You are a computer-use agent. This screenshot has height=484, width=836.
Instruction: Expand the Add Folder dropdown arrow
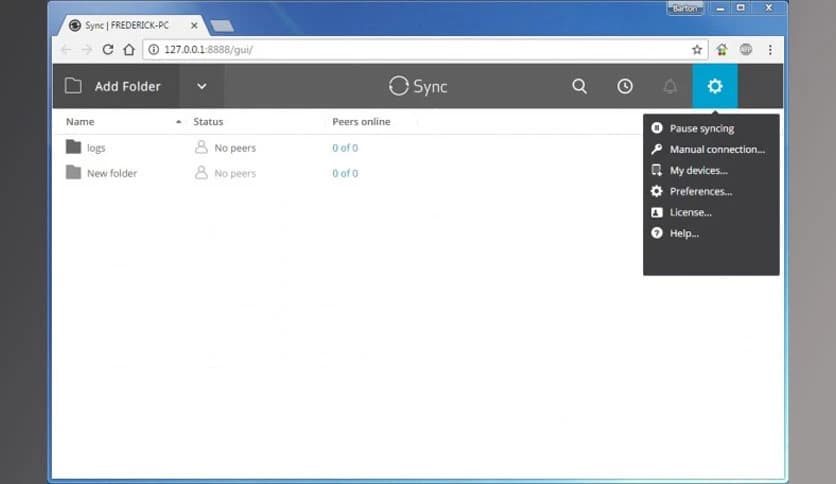pos(202,86)
